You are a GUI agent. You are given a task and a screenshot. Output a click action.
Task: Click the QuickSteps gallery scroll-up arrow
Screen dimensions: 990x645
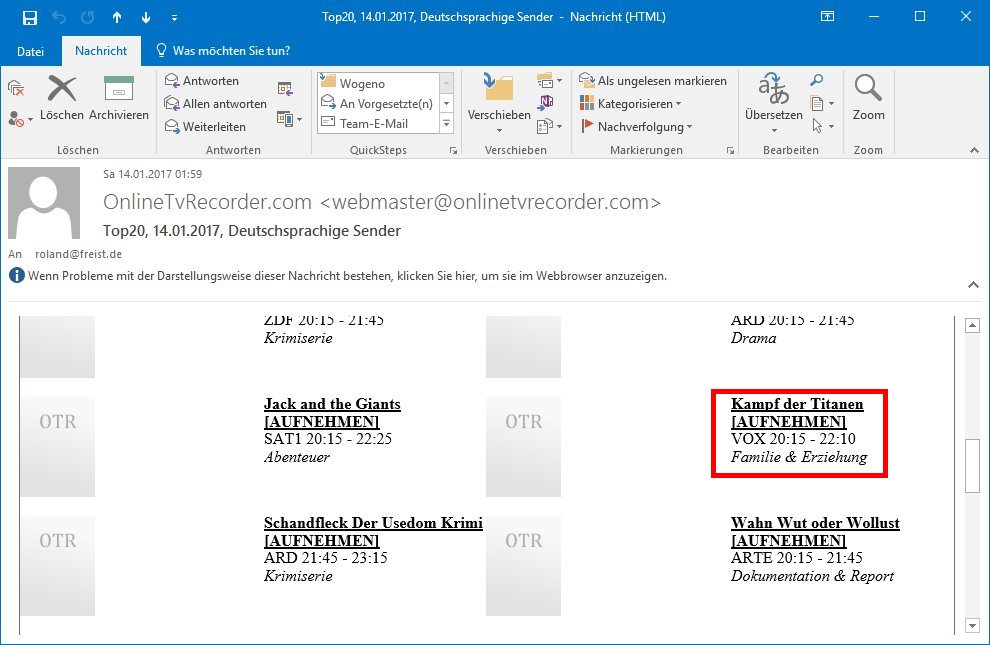click(446, 82)
